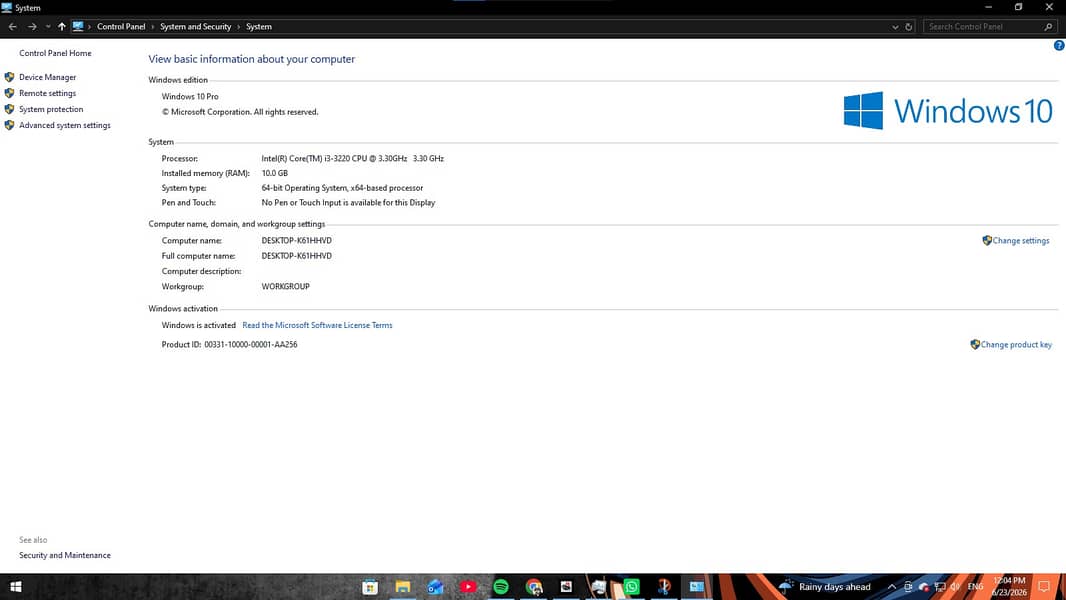Viewport: 1066px width, 600px height.
Task: Refresh the System page
Action: (x=909, y=27)
